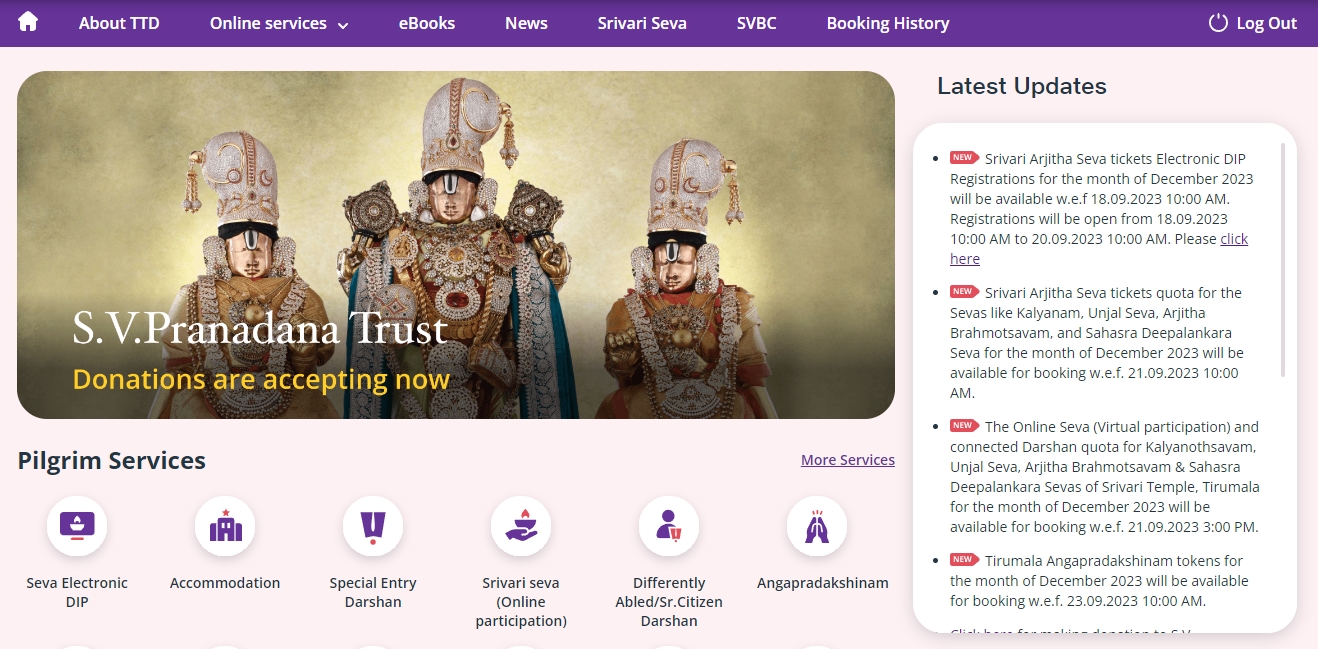Click the NEW badge on Electronic DIP update
This screenshot has width=1318, height=649.
coord(964,158)
